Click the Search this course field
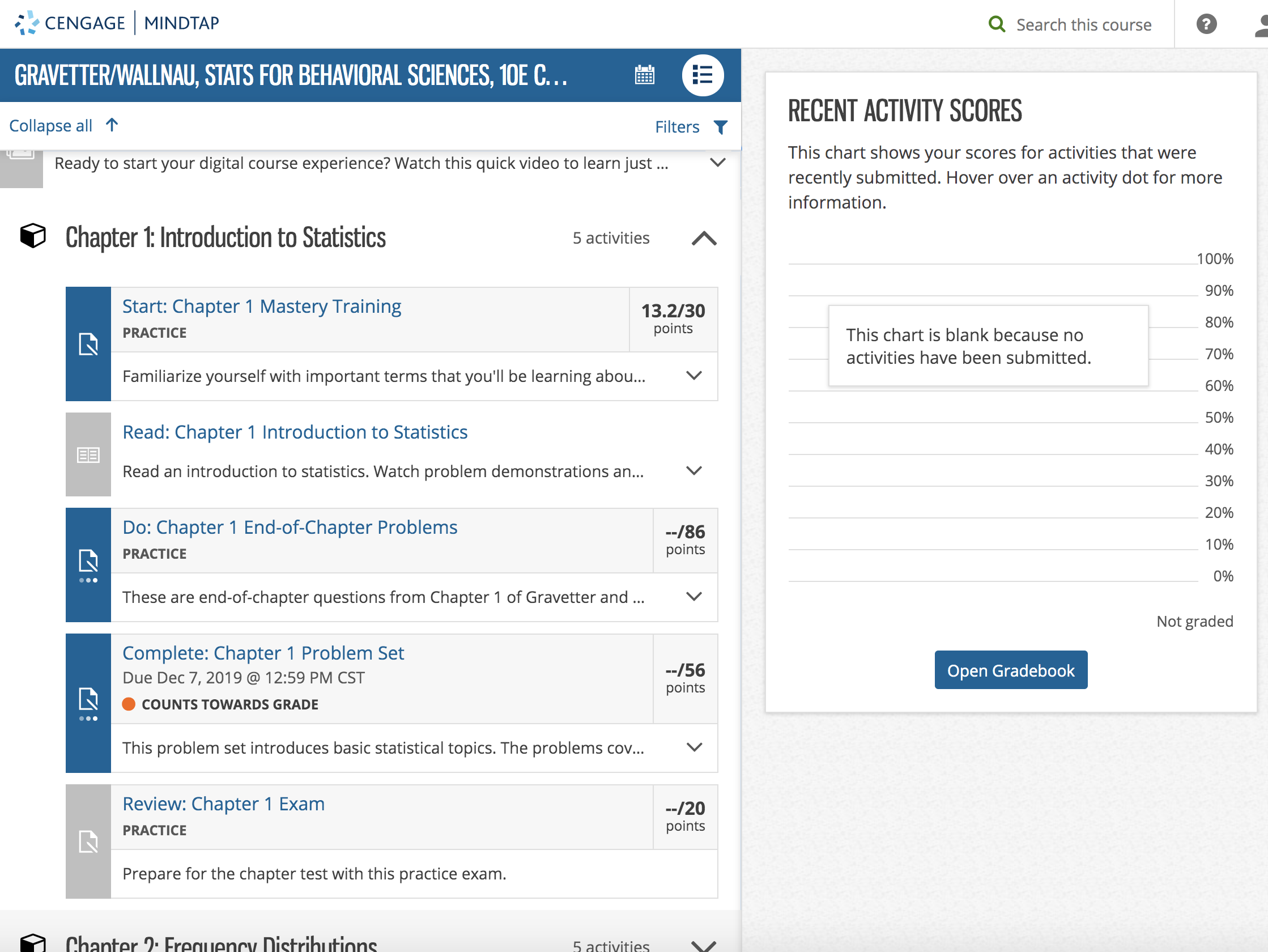The image size is (1268, 952). 1083,25
